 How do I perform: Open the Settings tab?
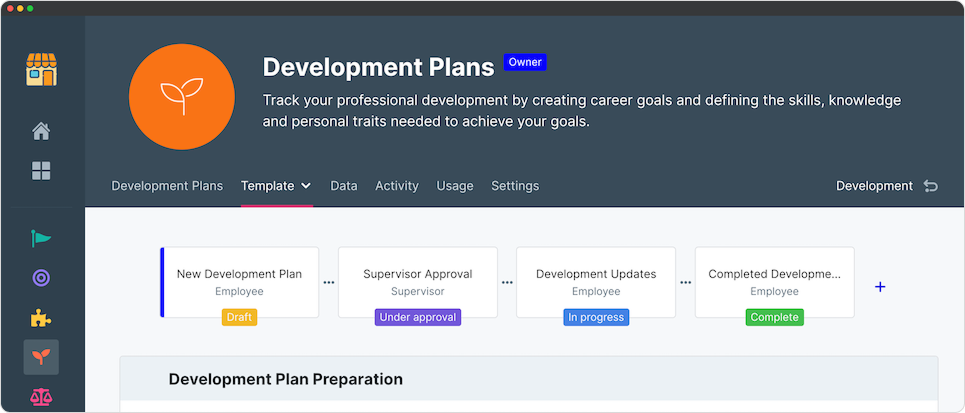pos(515,186)
